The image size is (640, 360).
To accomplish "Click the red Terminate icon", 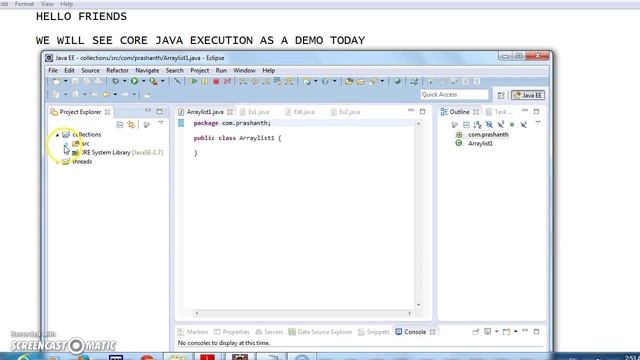I will [x=216, y=81].
